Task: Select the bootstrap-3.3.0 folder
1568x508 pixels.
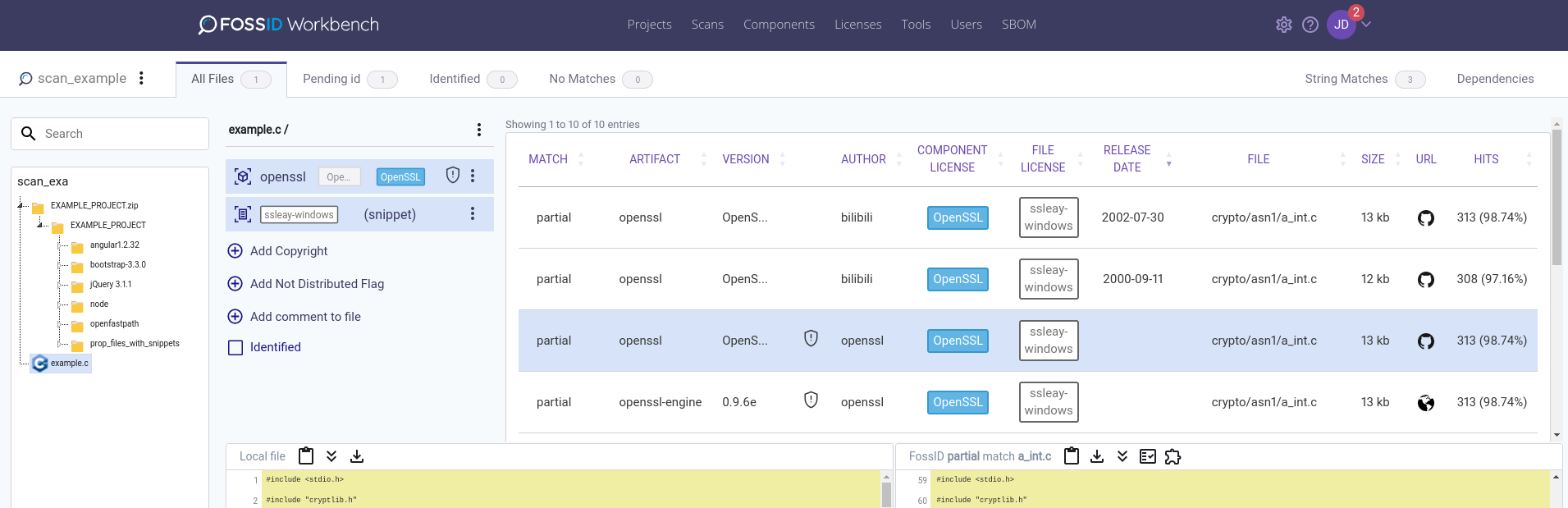Action: click(x=117, y=264)
